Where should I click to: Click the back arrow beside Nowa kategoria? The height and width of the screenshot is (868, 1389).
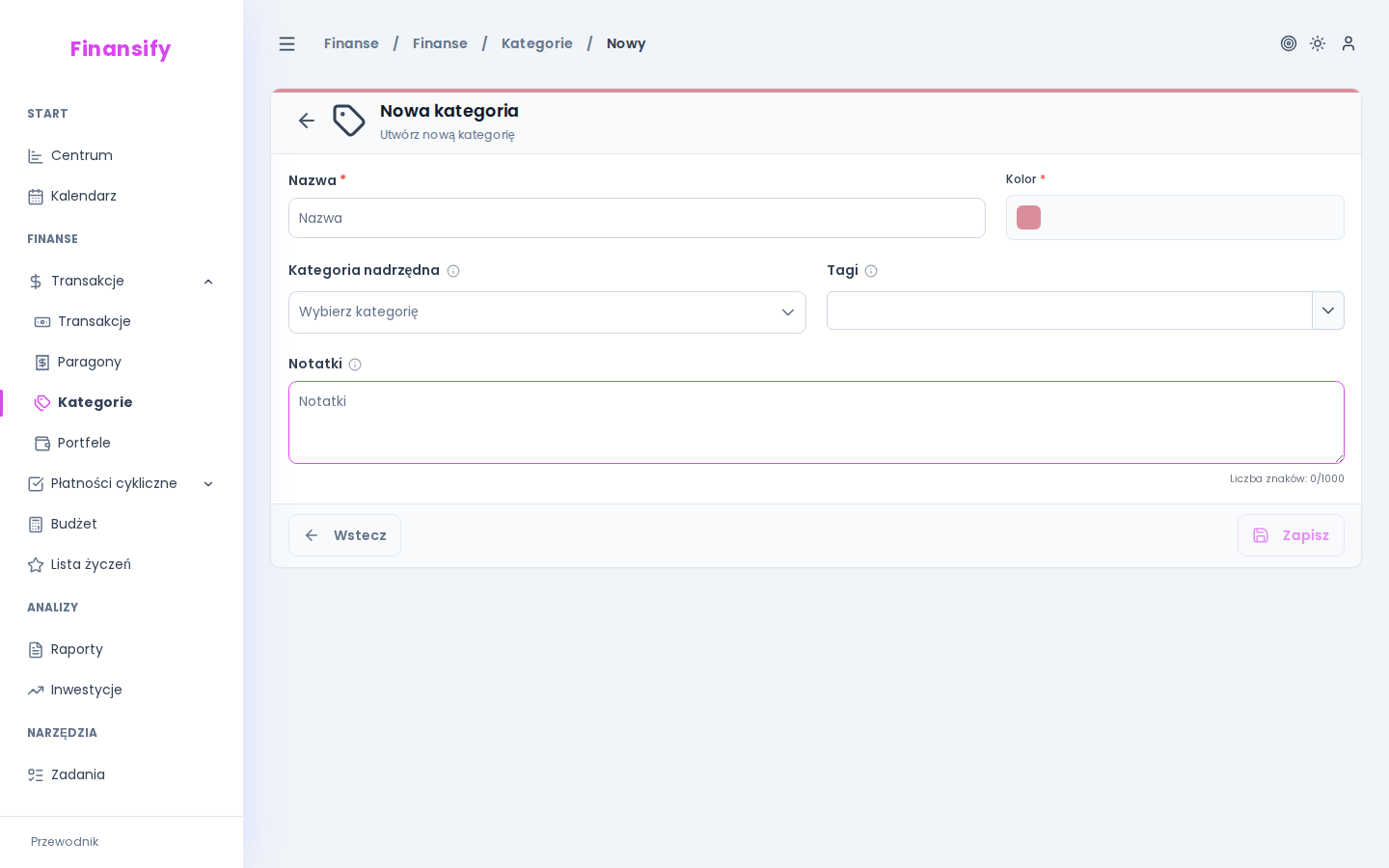pos(307,121)
